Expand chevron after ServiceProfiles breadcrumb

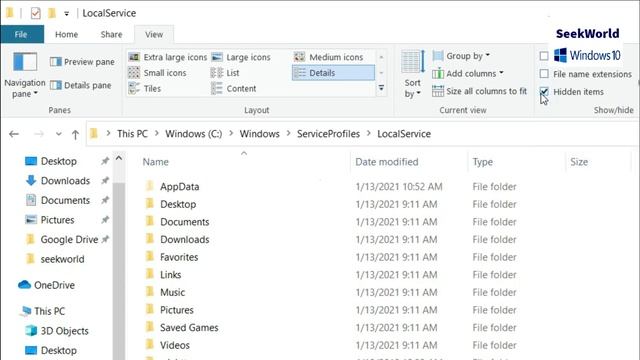(x=369, y=134)
